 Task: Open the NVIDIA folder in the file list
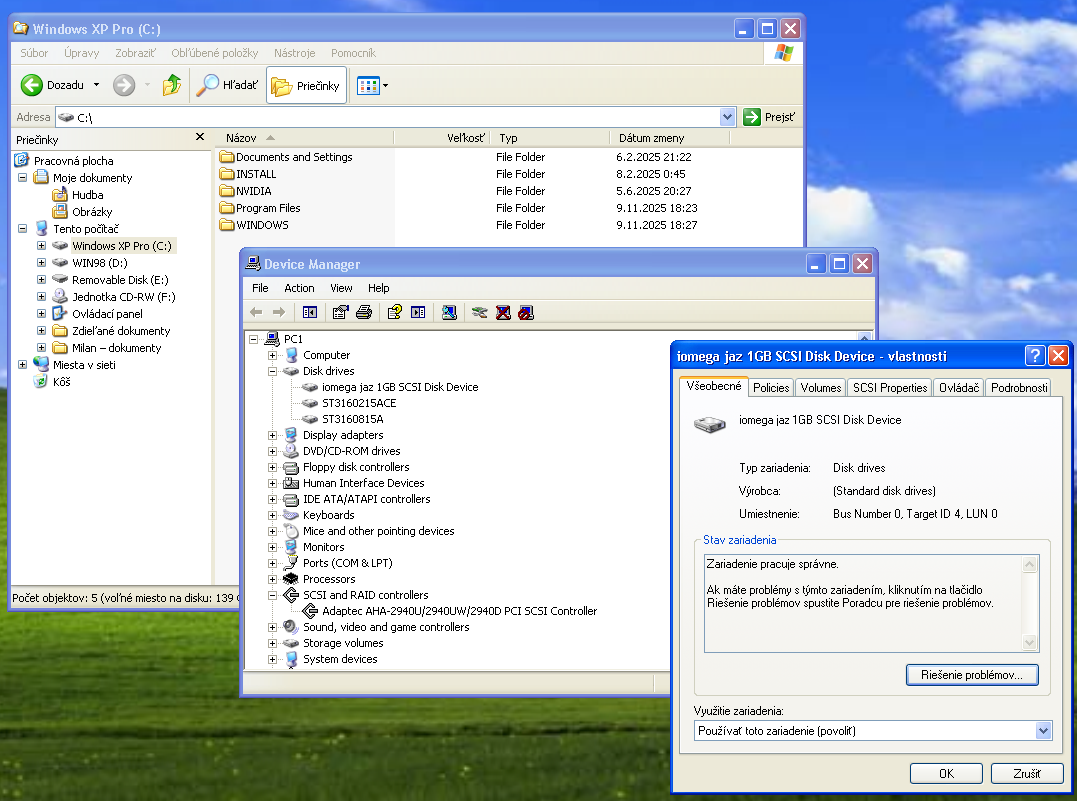pyautogui.click(x=253, y=191)
